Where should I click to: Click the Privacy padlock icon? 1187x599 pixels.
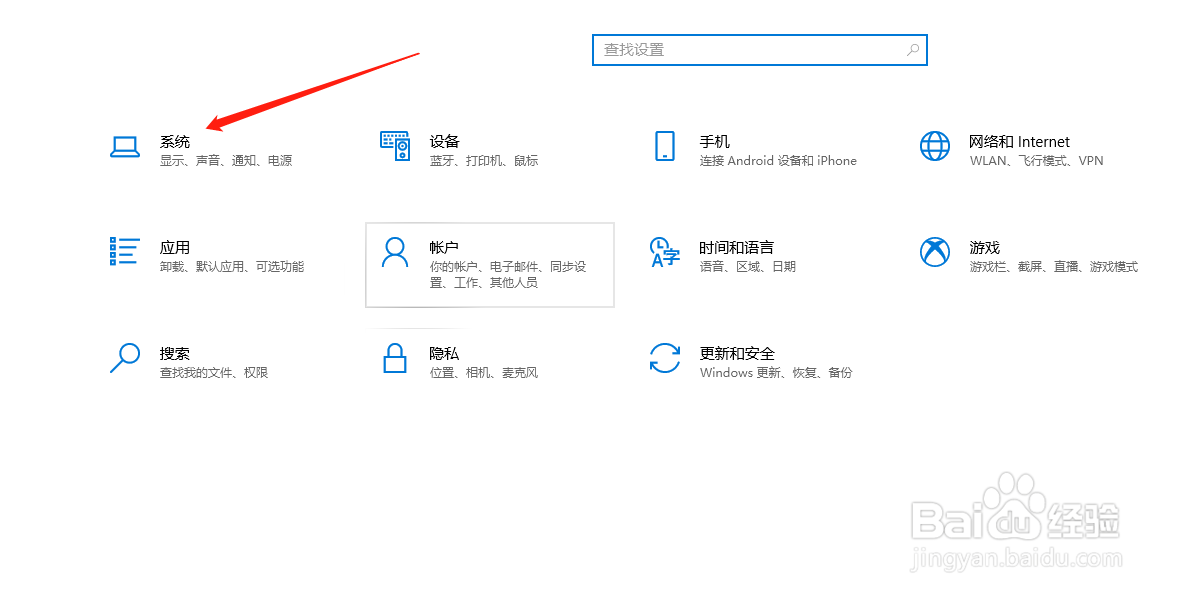pos(394,357)
